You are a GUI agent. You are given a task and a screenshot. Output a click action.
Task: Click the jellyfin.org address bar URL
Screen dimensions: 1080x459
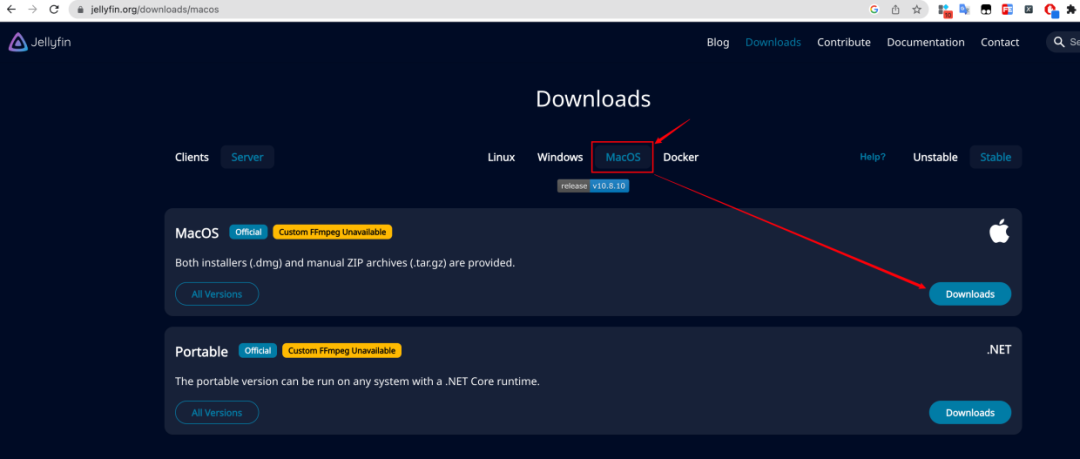(x=155, y=10)
